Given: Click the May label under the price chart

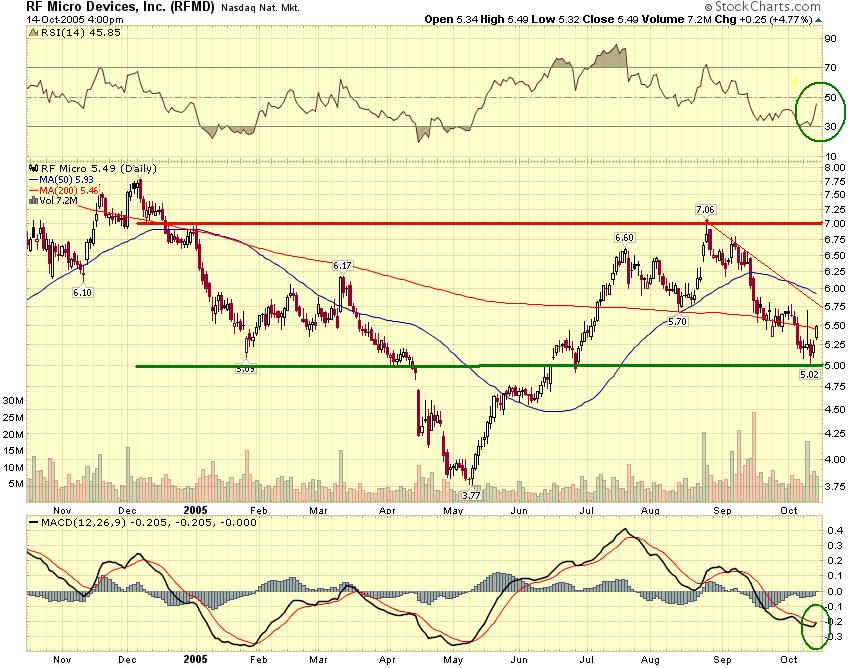Looking at the screenshot, I should coord(453,511).
